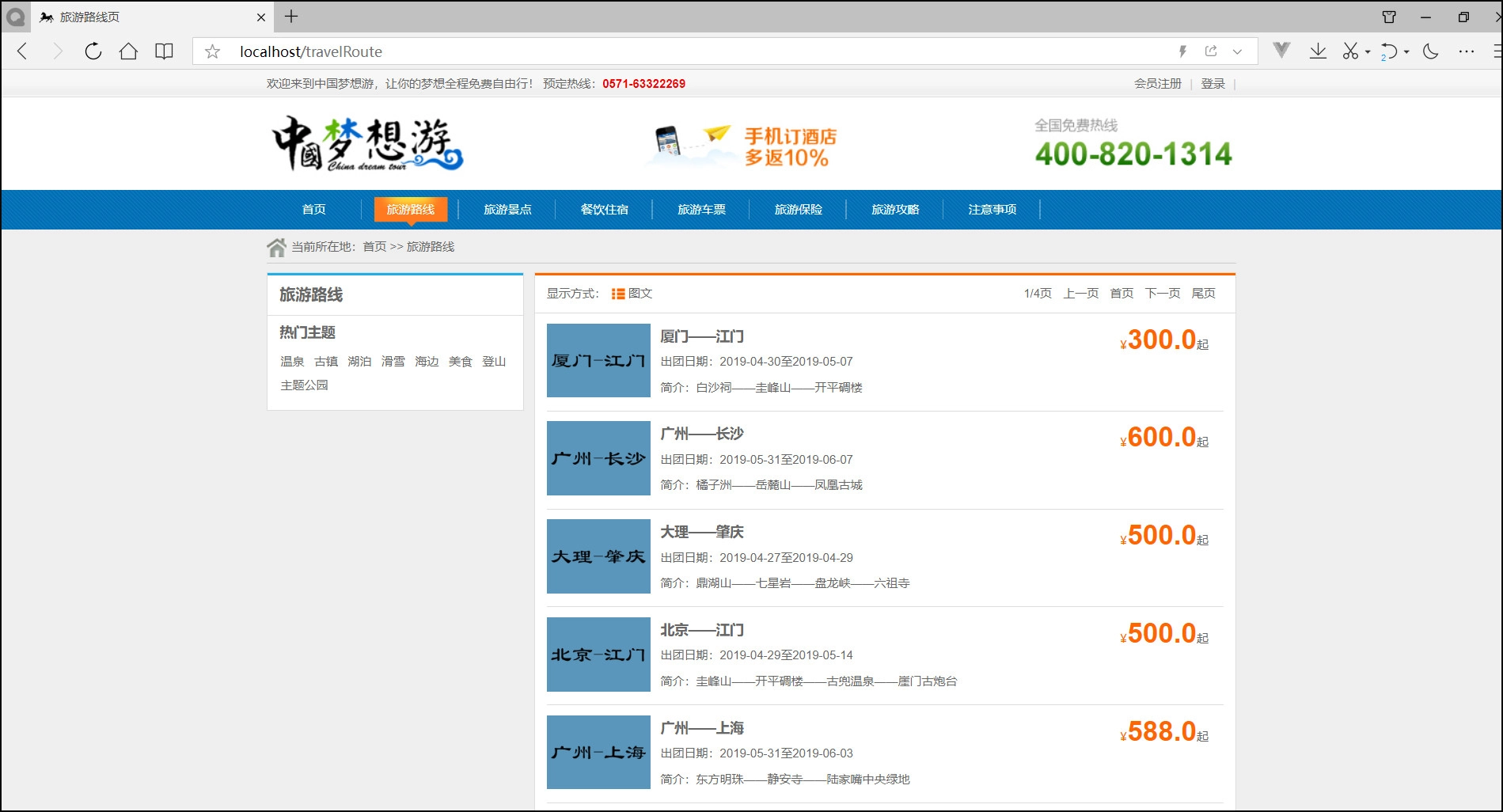The width and height of the screenshot is (1503, 812).
Task: Select the 温泉 hot theme
Action: click(292, 362)
